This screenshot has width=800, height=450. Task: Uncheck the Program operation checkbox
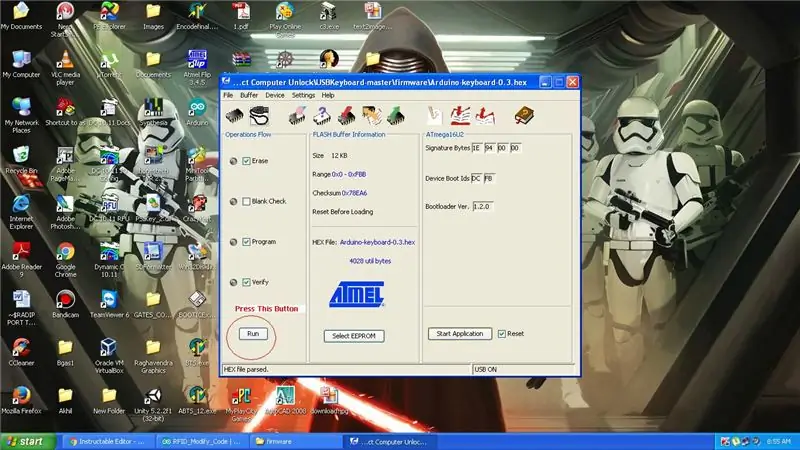(246, 241)
